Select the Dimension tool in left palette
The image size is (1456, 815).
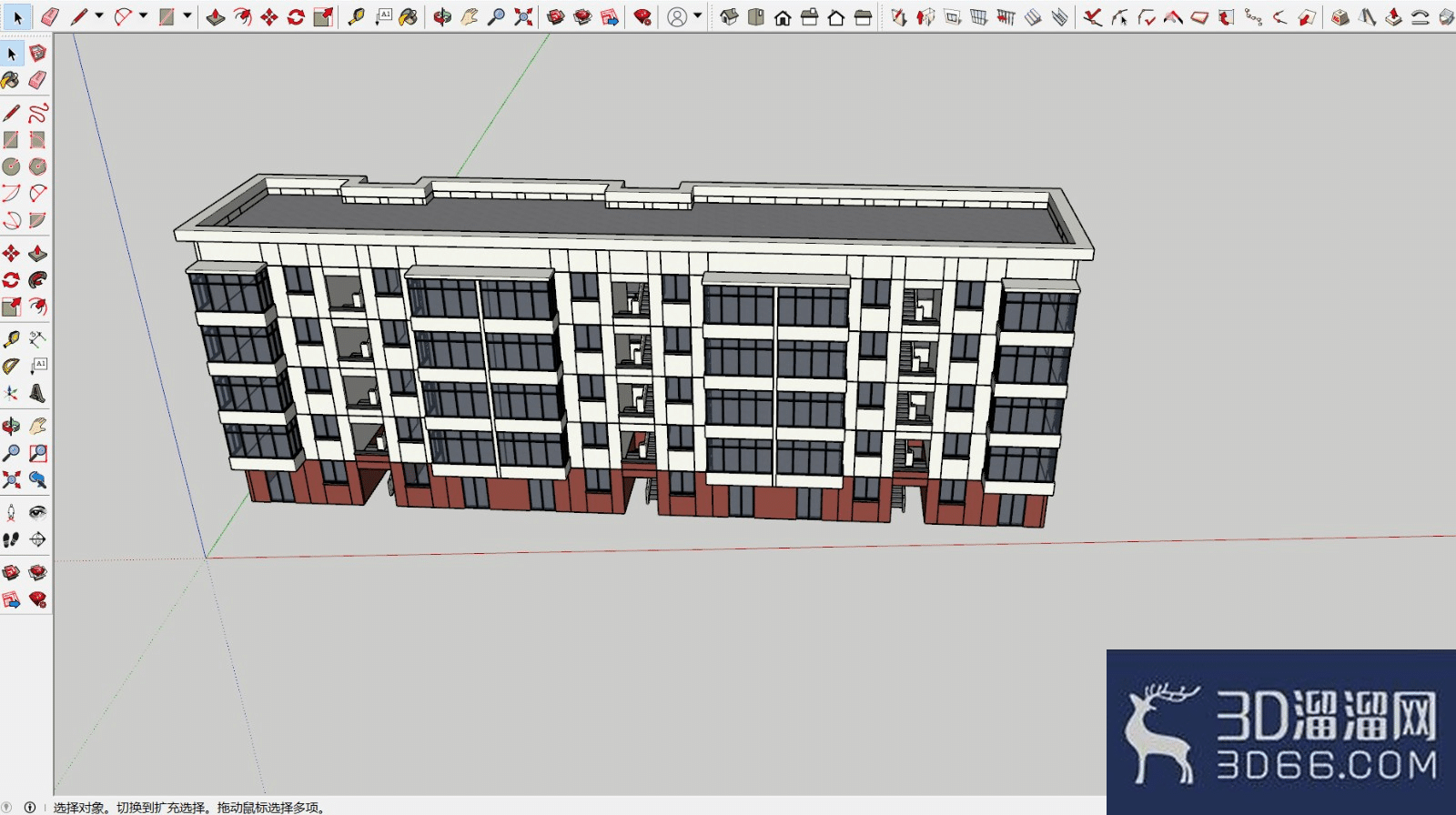pos(37,338)
